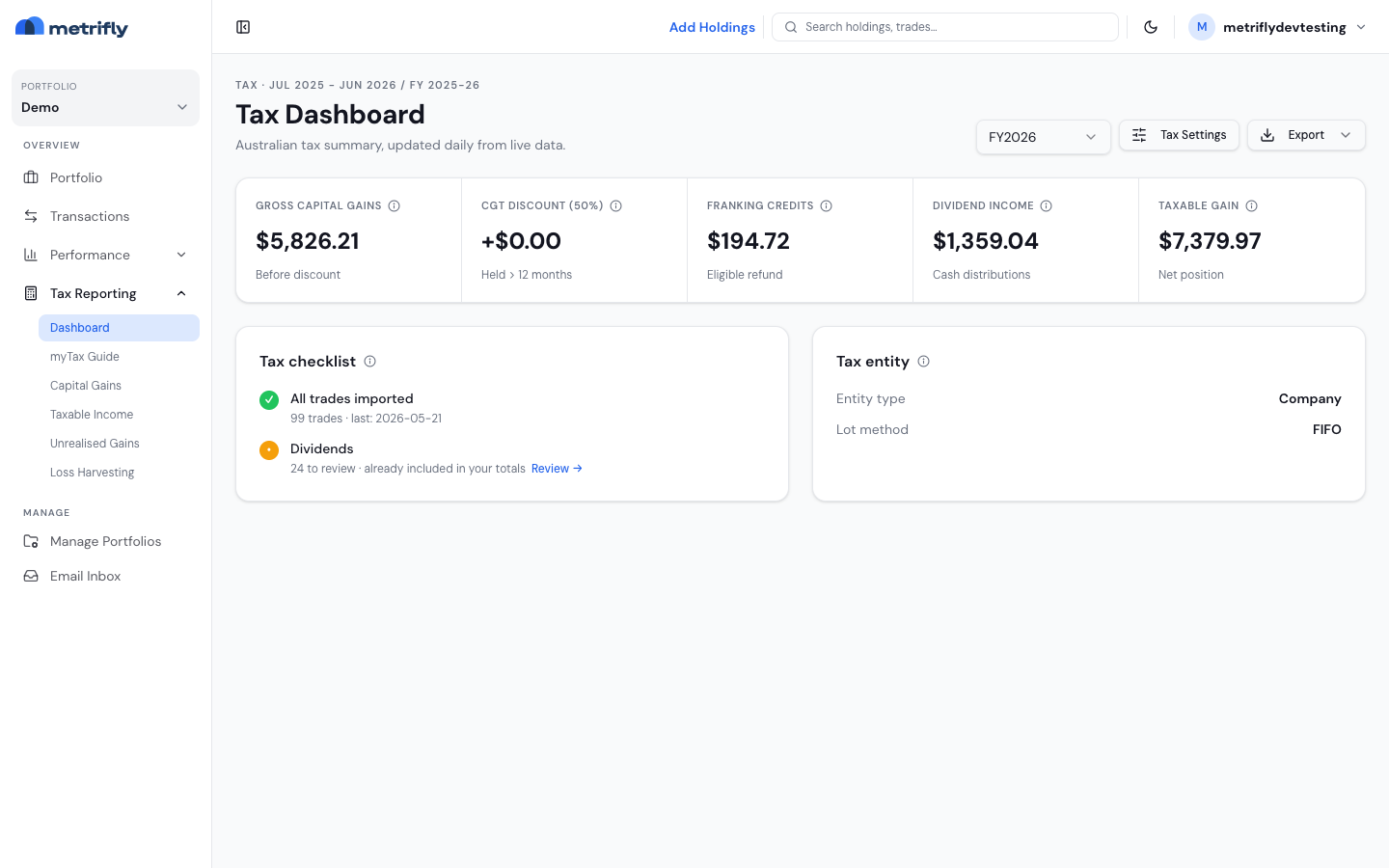Open the Transactions page

pos(105,216)
